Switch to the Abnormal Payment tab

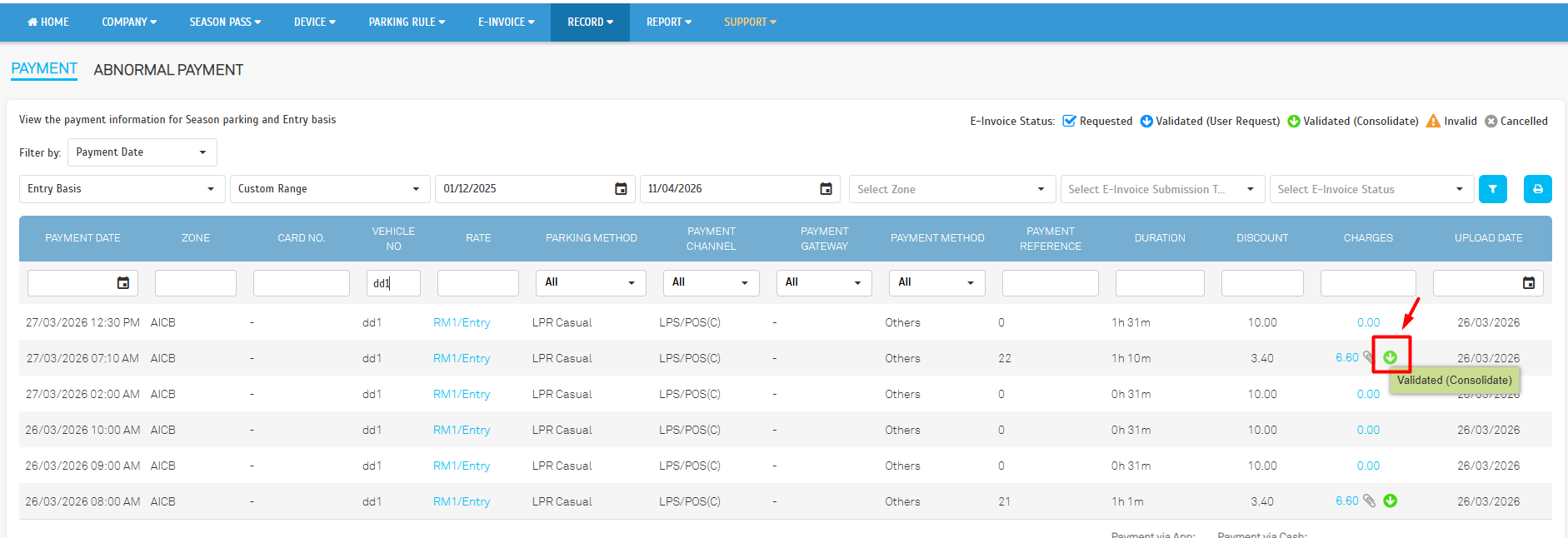tap(168, 70)
